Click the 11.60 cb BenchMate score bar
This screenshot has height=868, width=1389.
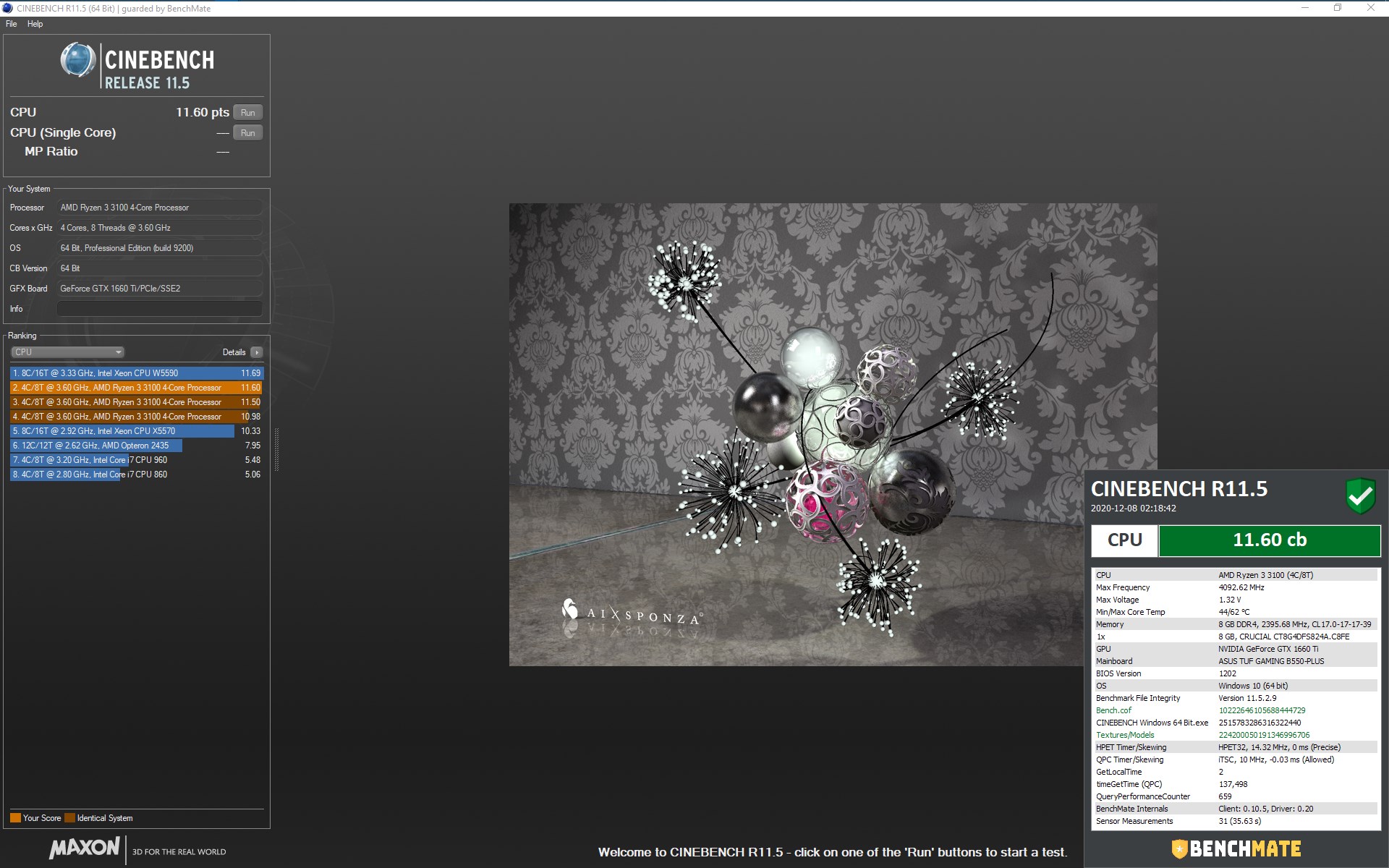[x=1270, y=540]
